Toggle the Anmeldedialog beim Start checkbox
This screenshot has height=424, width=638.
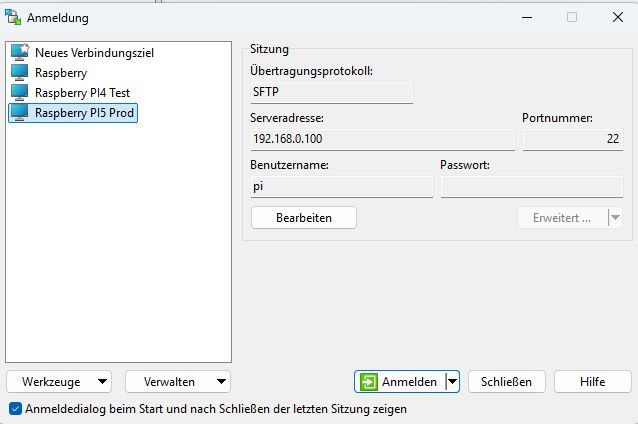pos(15,408)
